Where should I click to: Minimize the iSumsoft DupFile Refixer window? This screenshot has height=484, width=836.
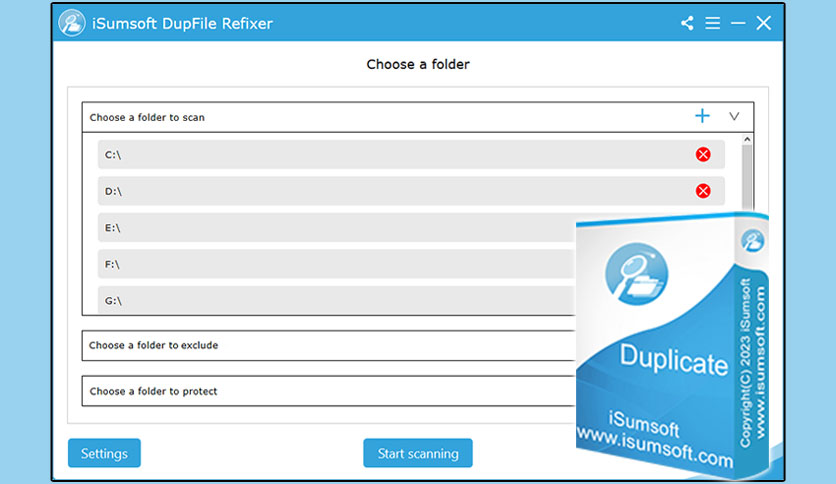point(738,23)
